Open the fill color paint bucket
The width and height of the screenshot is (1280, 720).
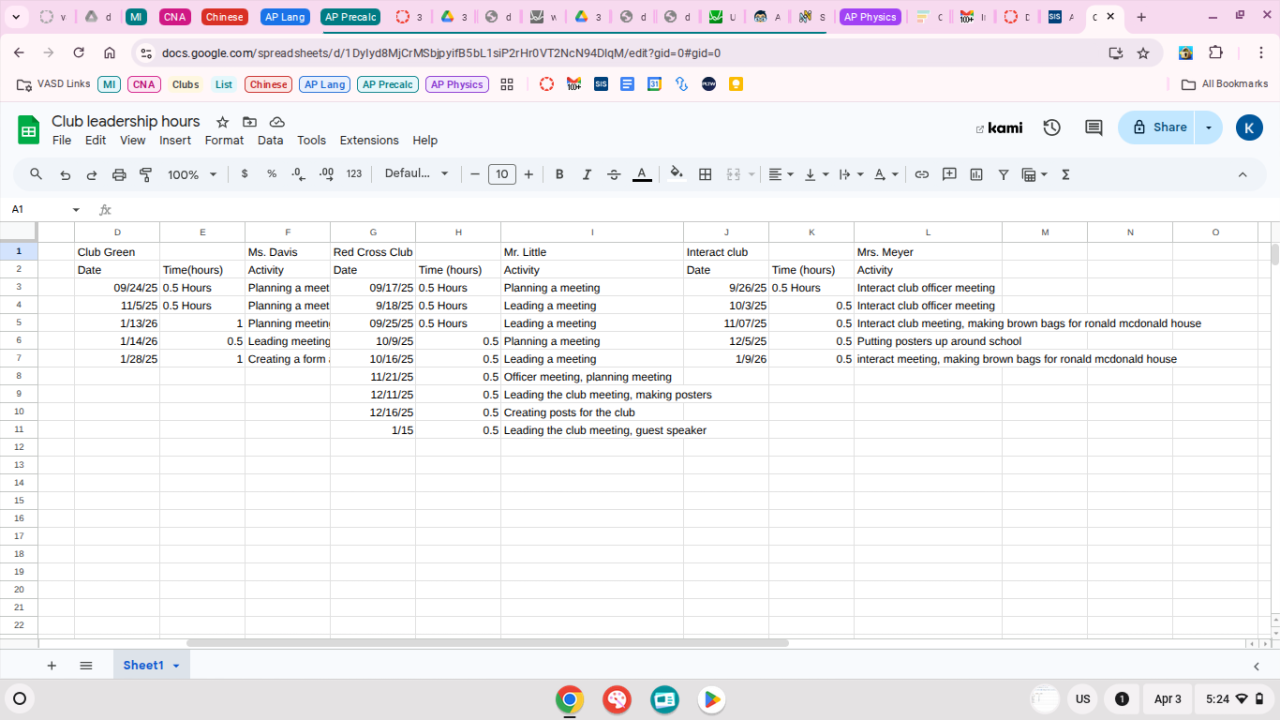[677, 174]
